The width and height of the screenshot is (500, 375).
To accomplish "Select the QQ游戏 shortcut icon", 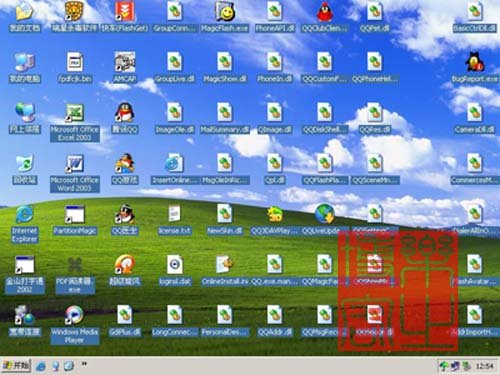I will click(x=124, y=163).
